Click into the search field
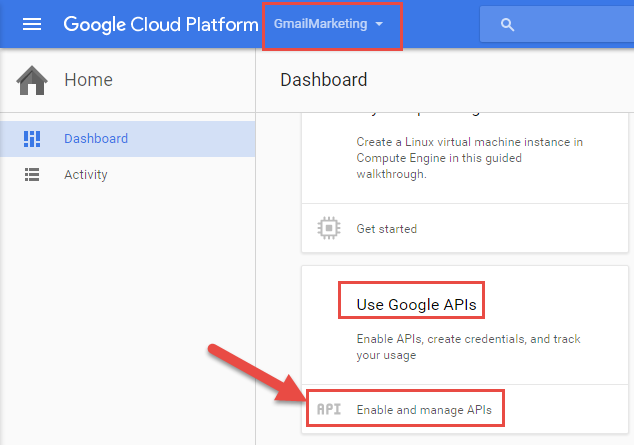This screenshot has width=634, height=445. pyautogui.click(x=557, y=24)
